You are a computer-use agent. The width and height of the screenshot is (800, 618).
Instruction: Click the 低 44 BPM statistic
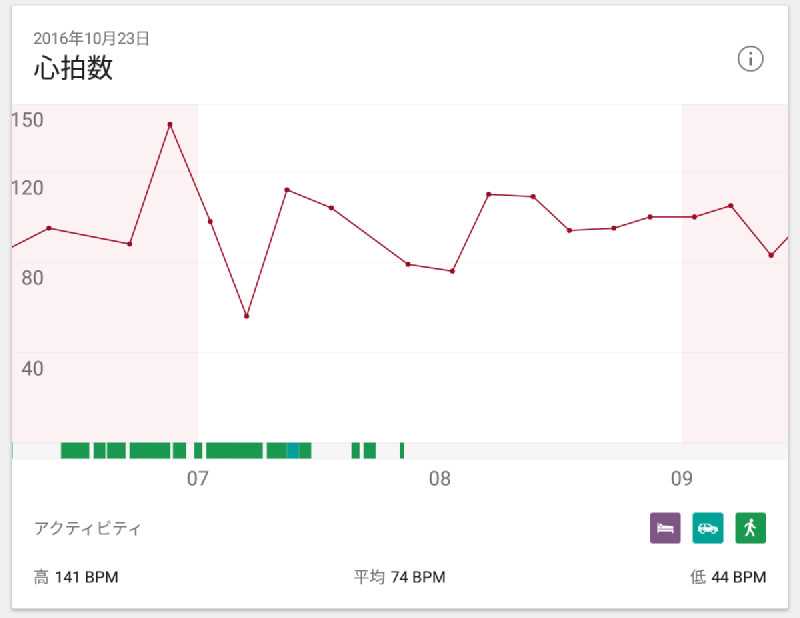[x=728, y=577]
